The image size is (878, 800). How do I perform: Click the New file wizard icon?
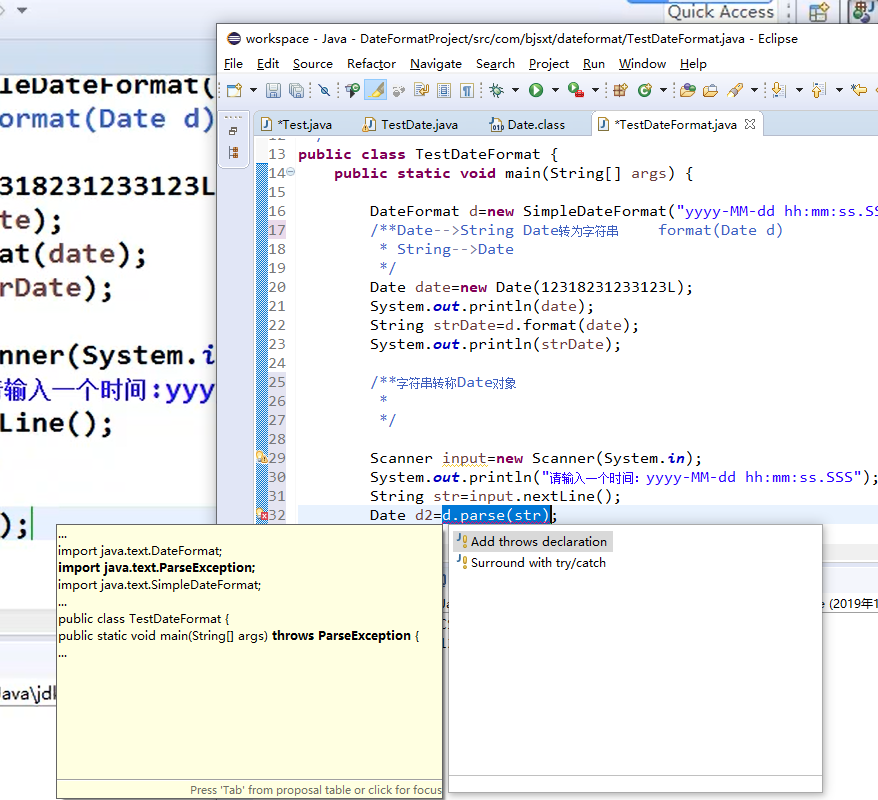click(234, 90)
